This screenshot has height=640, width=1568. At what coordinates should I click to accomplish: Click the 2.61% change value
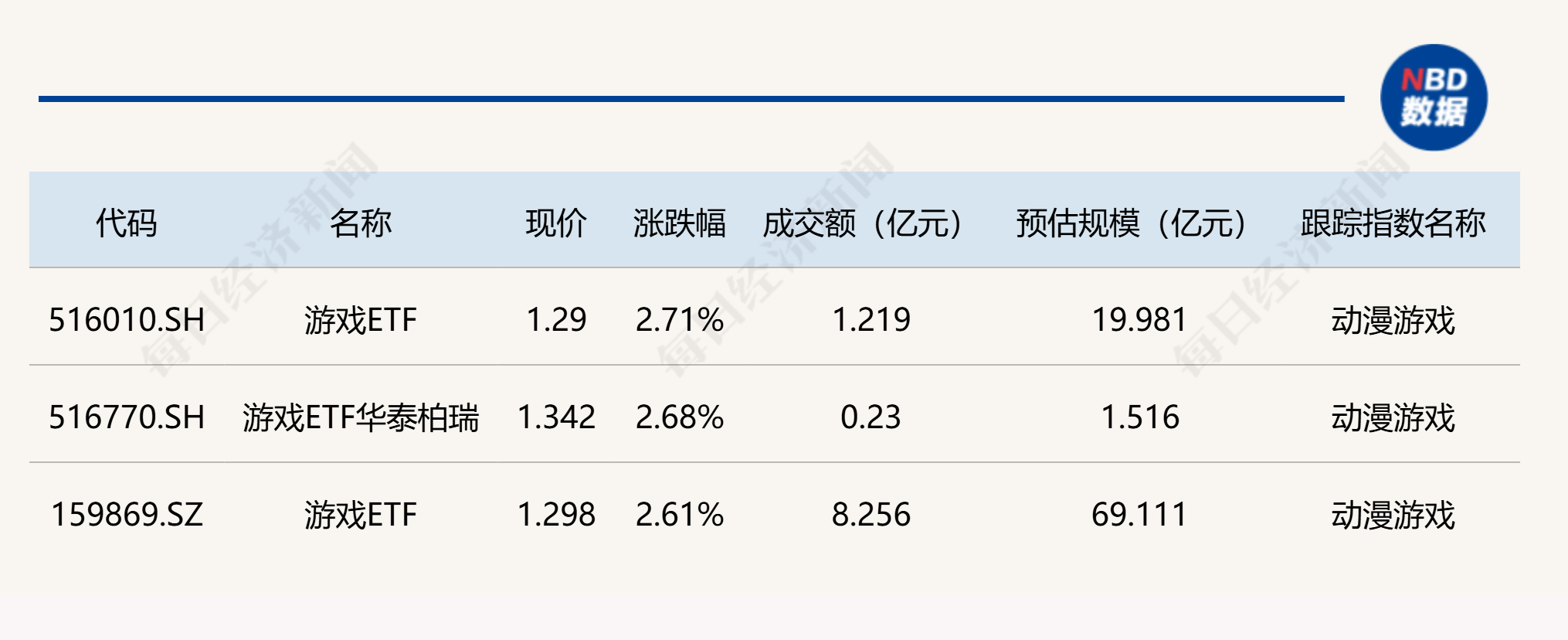(x=680, y=515)
